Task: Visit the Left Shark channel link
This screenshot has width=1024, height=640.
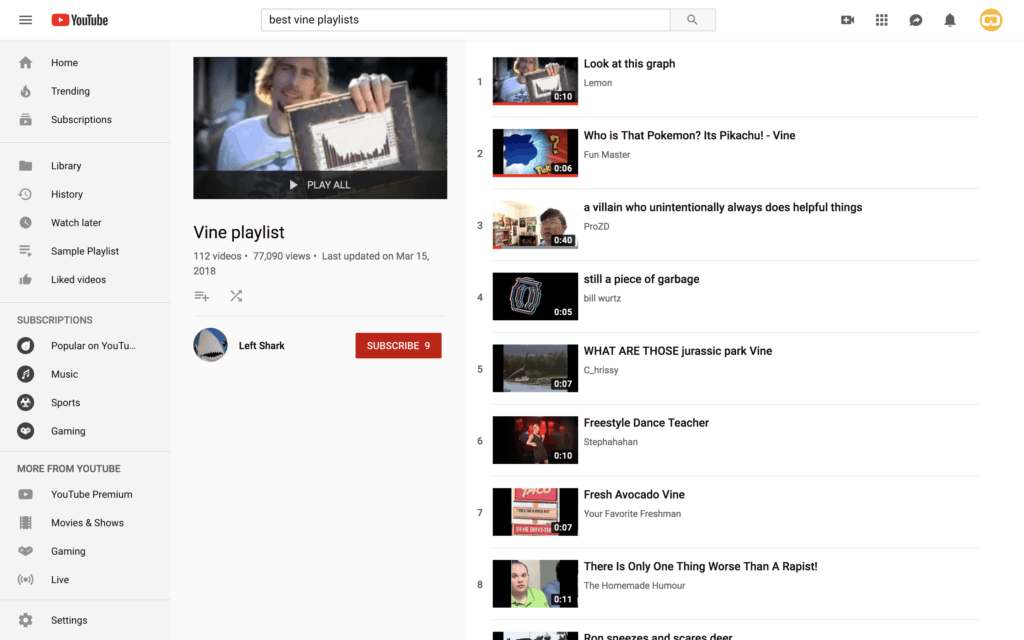Action: tap(261, 345)
